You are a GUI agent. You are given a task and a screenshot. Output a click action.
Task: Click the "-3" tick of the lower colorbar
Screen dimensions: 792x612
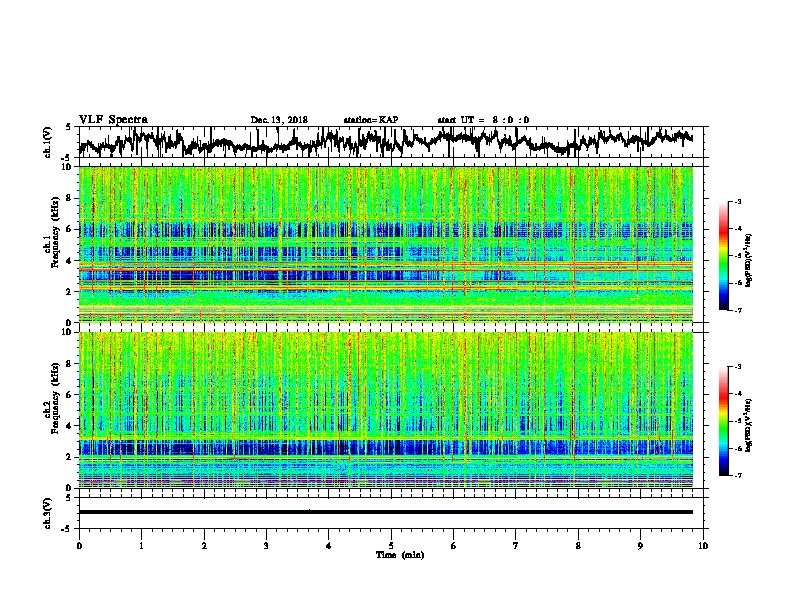(x=737, y=366)
